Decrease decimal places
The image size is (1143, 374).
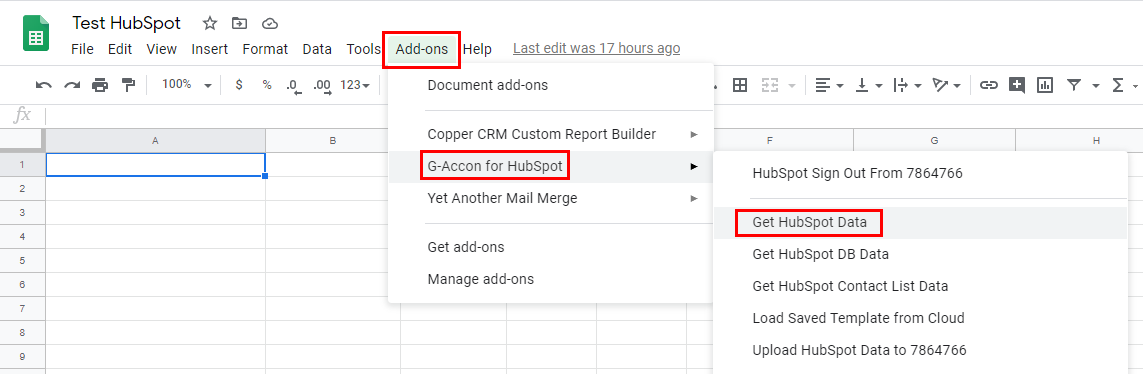pyautogui.click(x=294, y=85)
